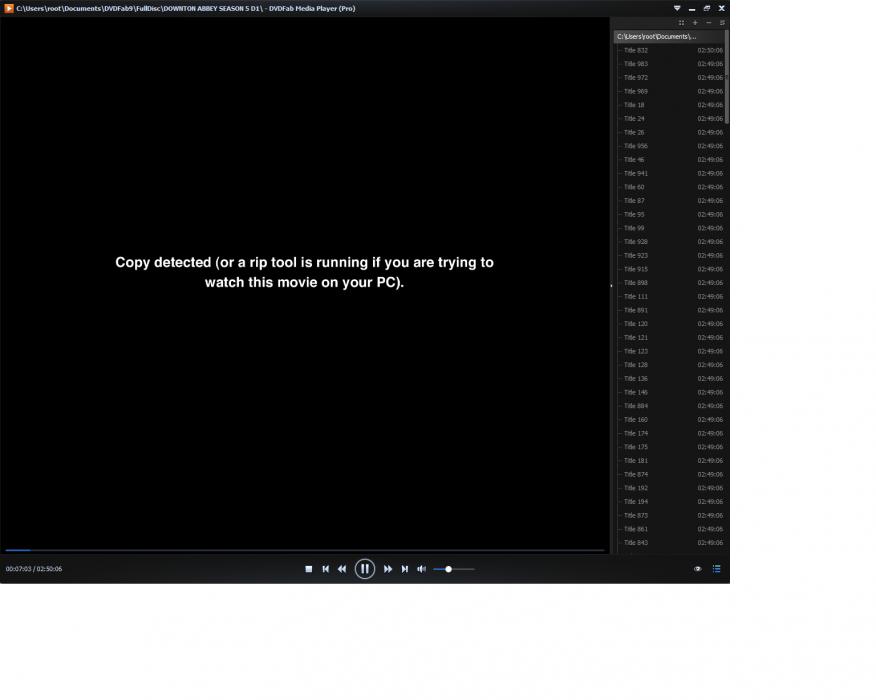The image size is (876, 700).
Task: Pick Title 136 from the playlist
Action: point(670,379)
